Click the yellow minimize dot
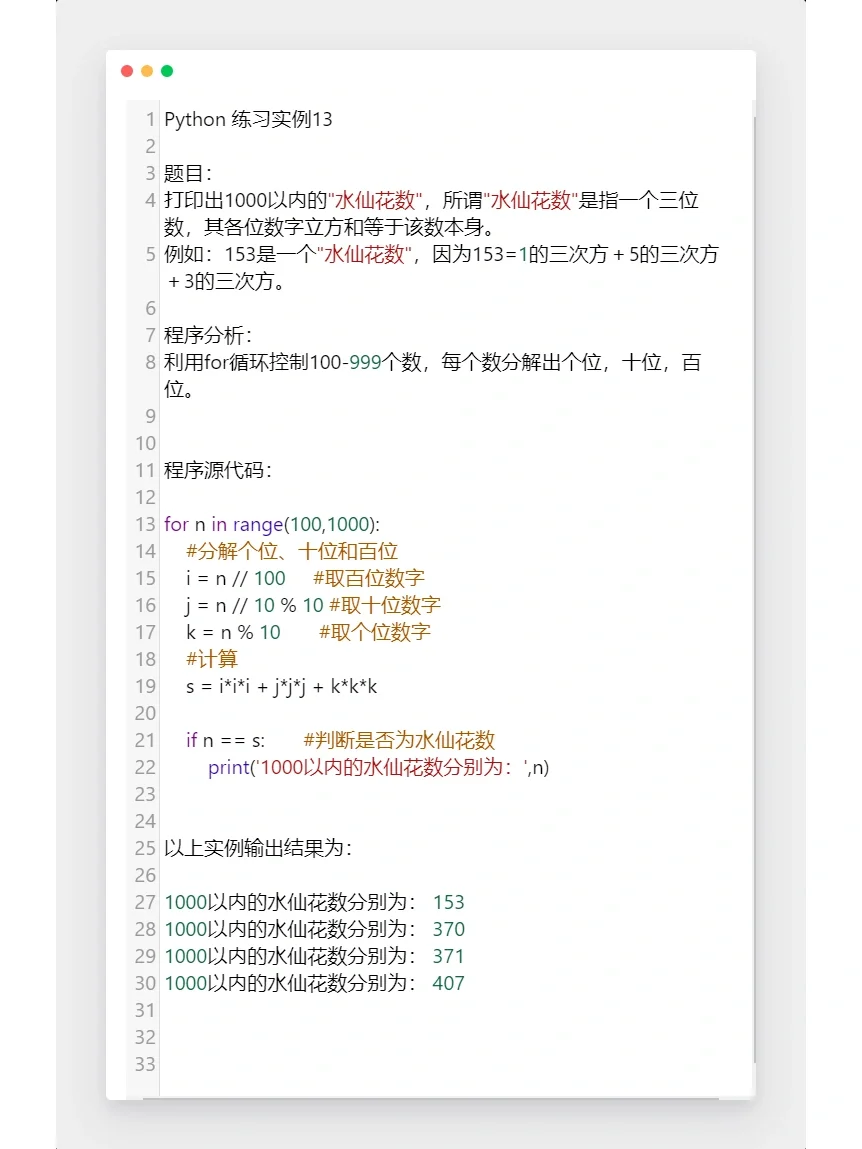This screenshot has height=1149, width=862. tap(147, 71)
